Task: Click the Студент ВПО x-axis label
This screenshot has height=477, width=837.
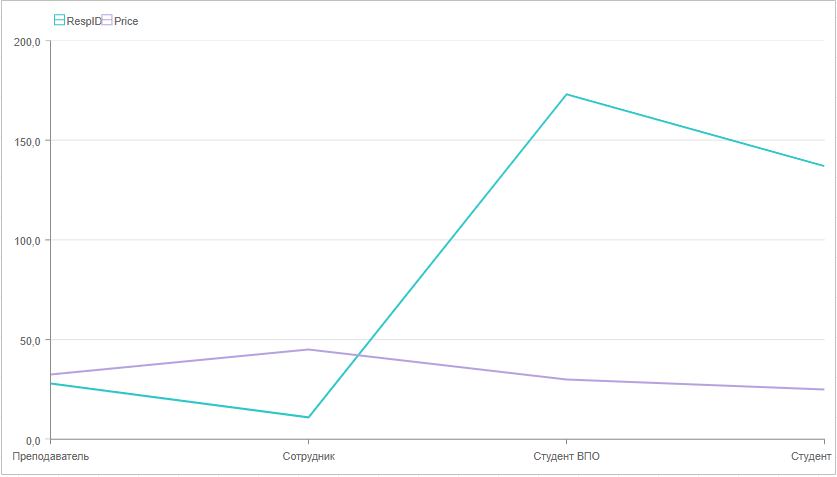Action: click(566, 457)
